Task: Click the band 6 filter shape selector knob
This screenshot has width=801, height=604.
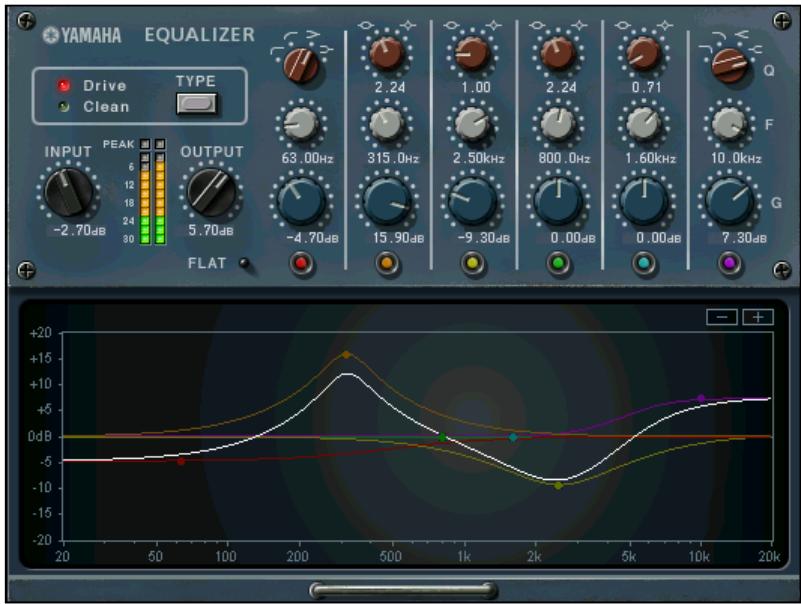Action: coord(729,66)
